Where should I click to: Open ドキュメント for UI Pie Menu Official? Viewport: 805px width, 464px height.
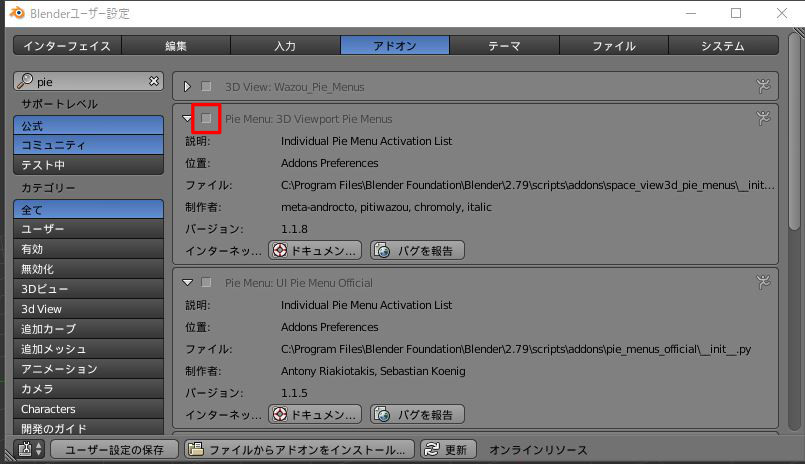tap(315, 414)
